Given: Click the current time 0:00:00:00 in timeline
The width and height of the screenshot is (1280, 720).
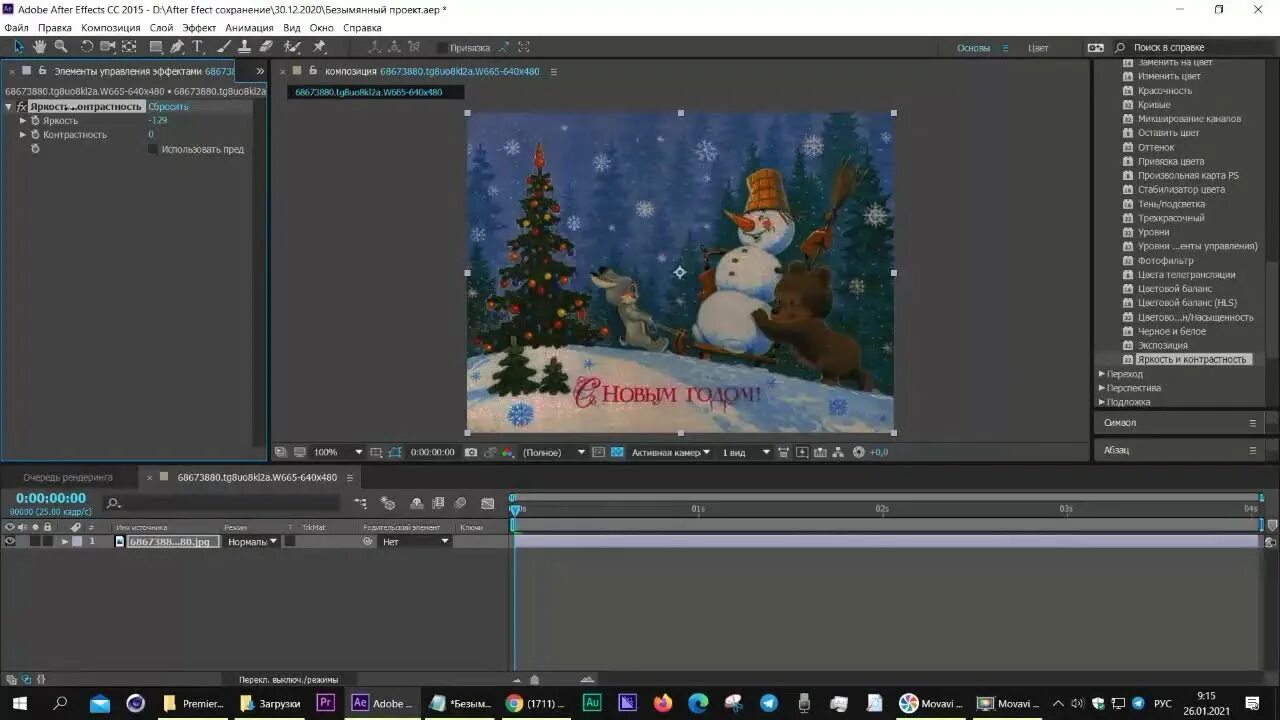Looking at the screenshot, I should (51, 498).
